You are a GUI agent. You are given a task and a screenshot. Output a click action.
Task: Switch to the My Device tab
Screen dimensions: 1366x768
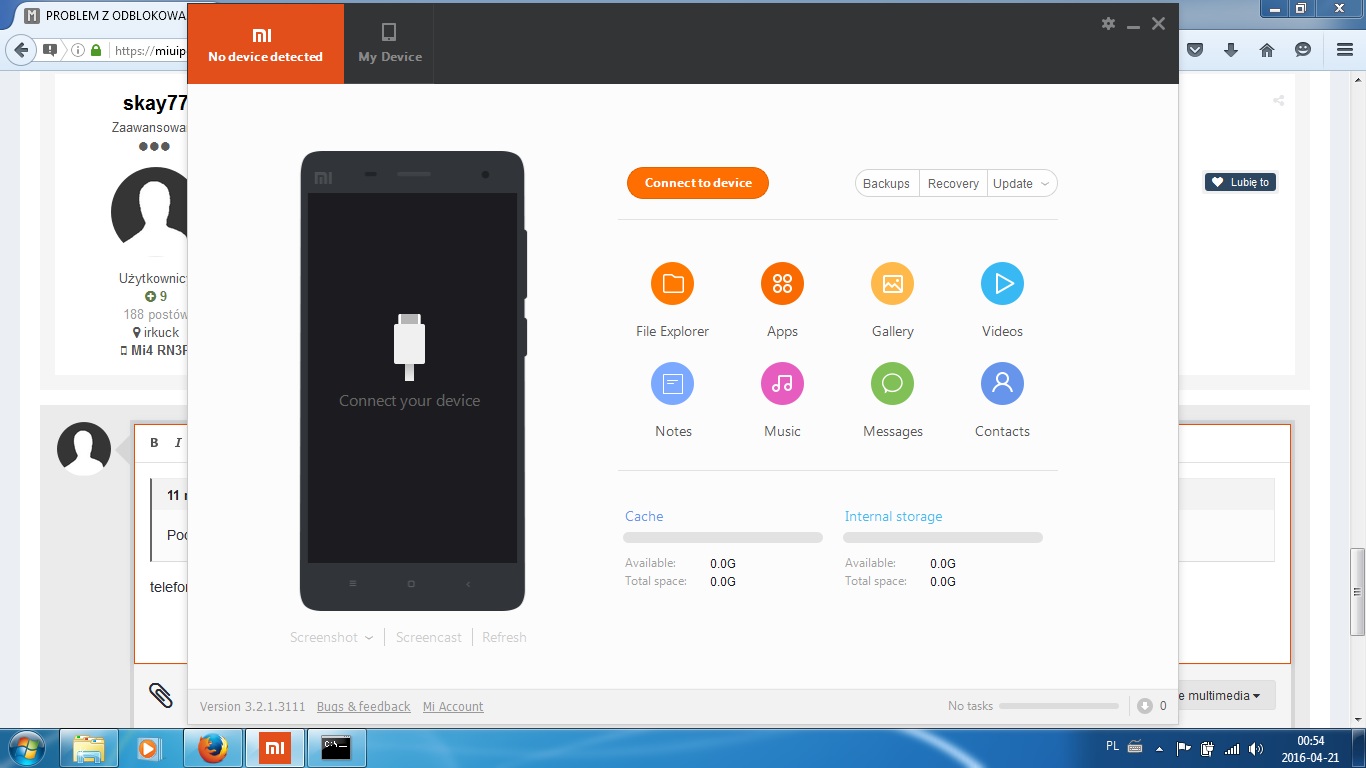tap(390, 44)
